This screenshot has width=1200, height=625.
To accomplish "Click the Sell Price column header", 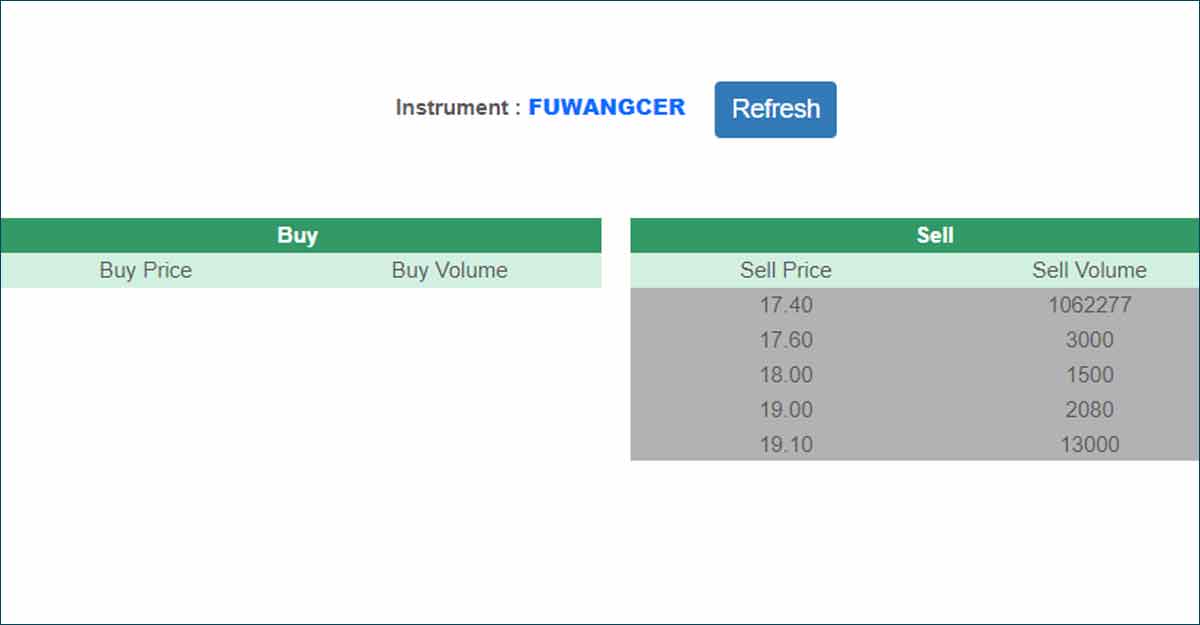I will tap(785, 270).
